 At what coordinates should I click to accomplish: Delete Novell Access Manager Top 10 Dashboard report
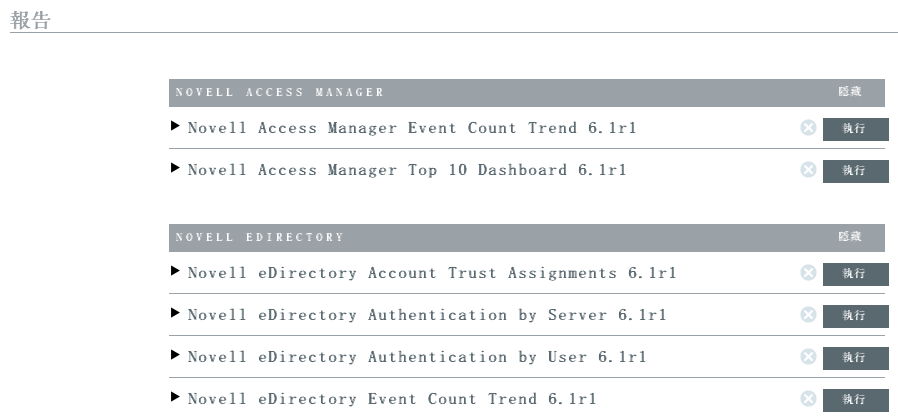[x=808, y=170]
